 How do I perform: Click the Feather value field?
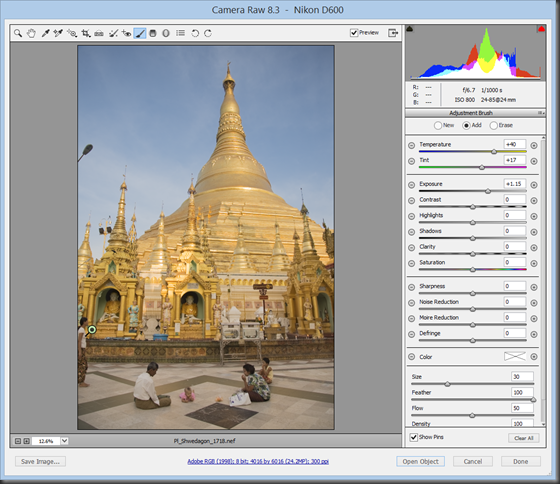point(522,392)
